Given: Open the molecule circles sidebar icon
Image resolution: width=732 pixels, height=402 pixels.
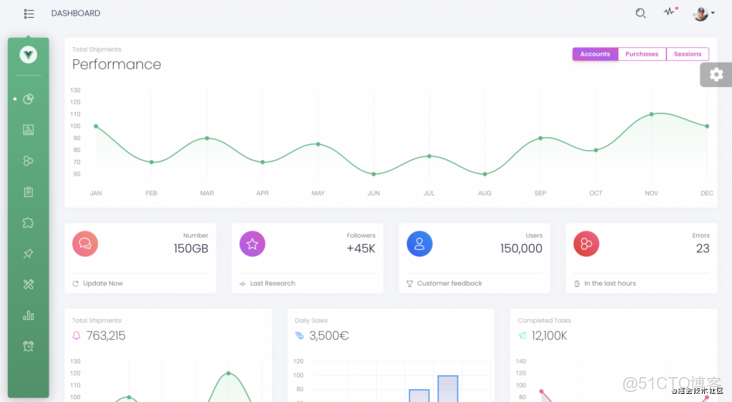Looking at the screenshot, I should pyautogui.click(x=28, y=161).
